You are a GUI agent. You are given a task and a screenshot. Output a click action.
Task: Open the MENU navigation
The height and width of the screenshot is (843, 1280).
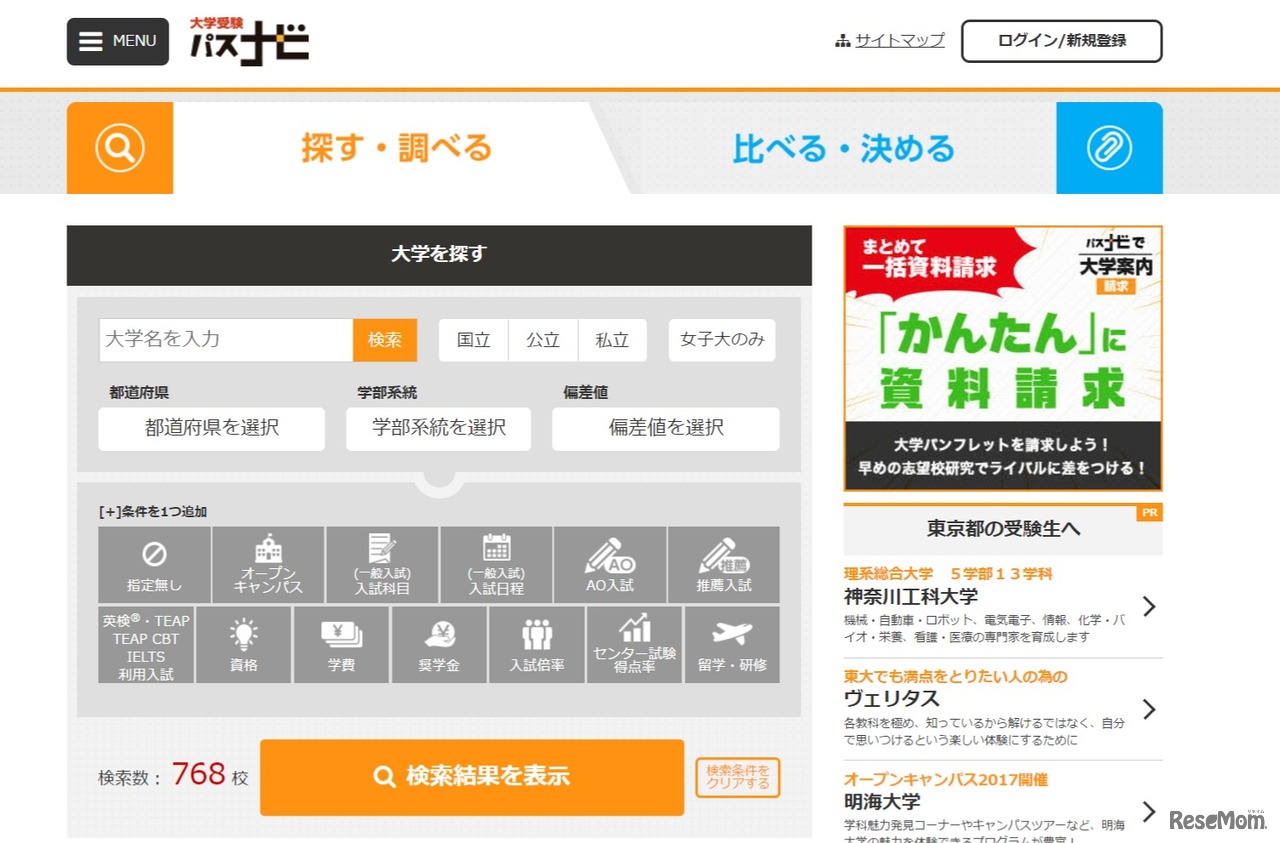pyautogui.click(x=117, y=41)
